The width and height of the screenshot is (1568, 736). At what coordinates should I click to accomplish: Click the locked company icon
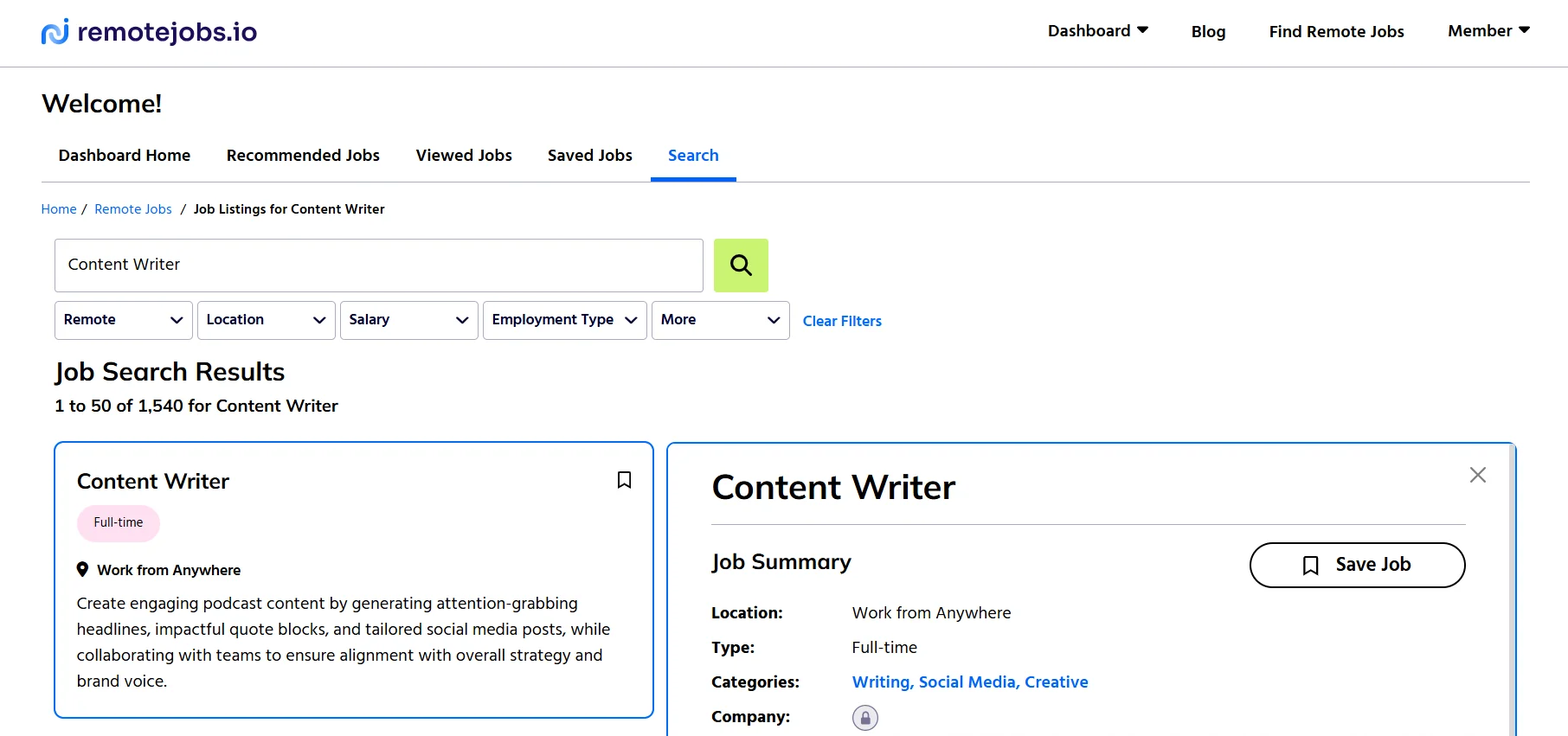865,718
